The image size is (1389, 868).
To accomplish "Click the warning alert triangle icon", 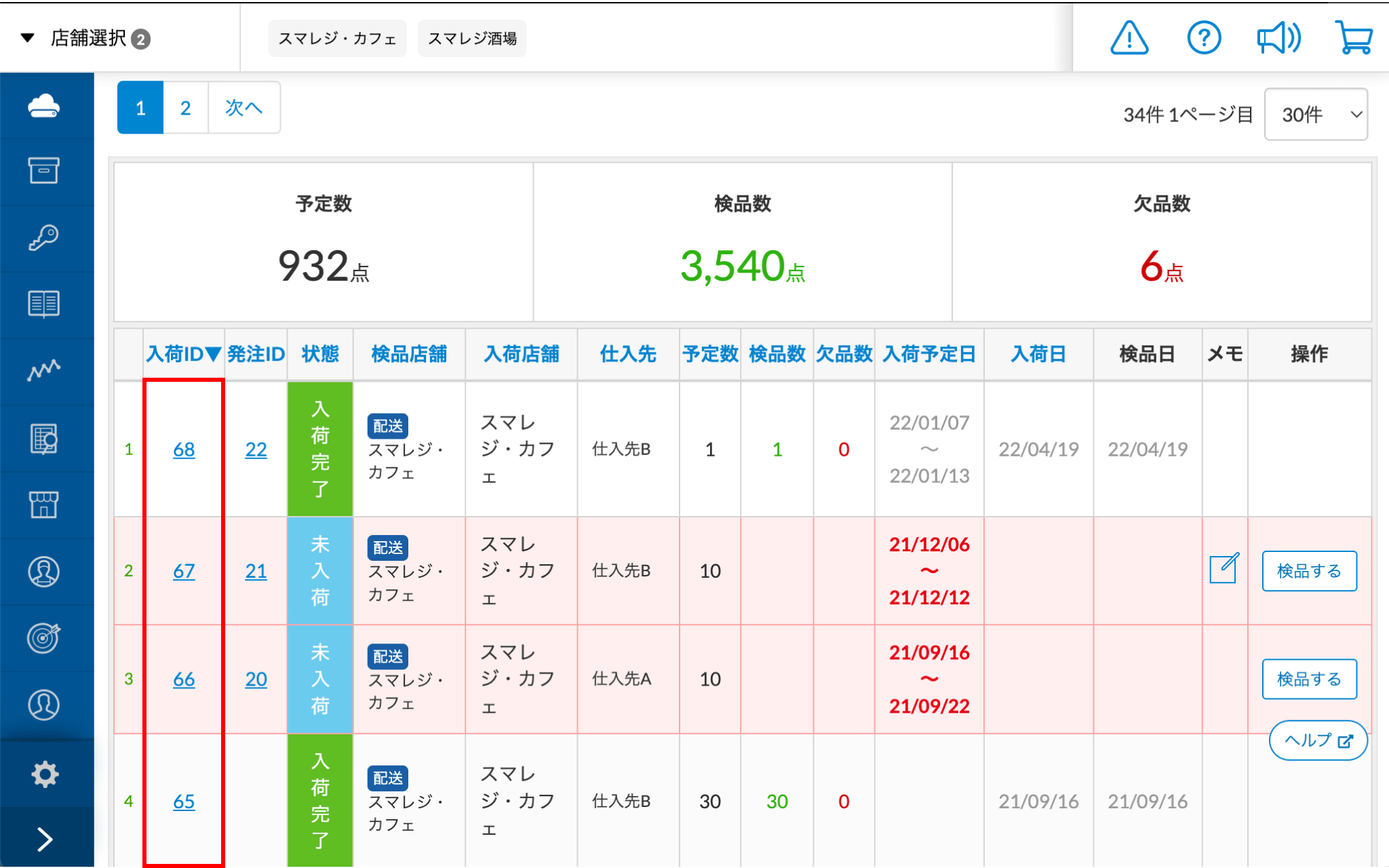I will pos(1129,38).
